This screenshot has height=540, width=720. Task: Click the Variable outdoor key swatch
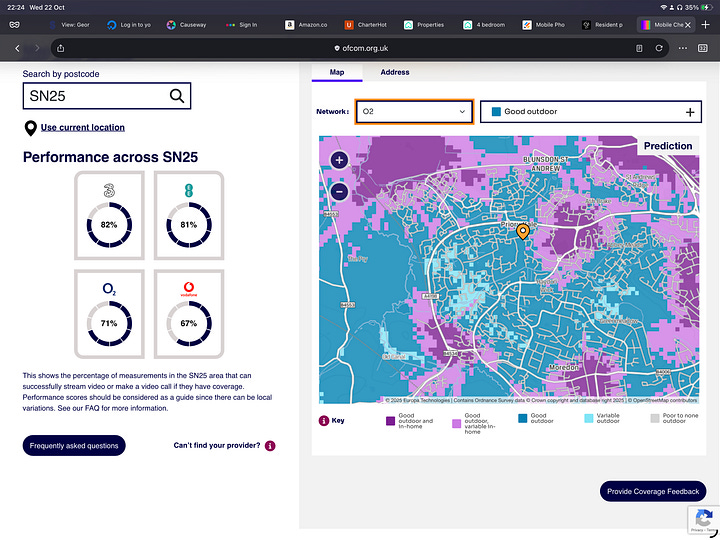589,418
